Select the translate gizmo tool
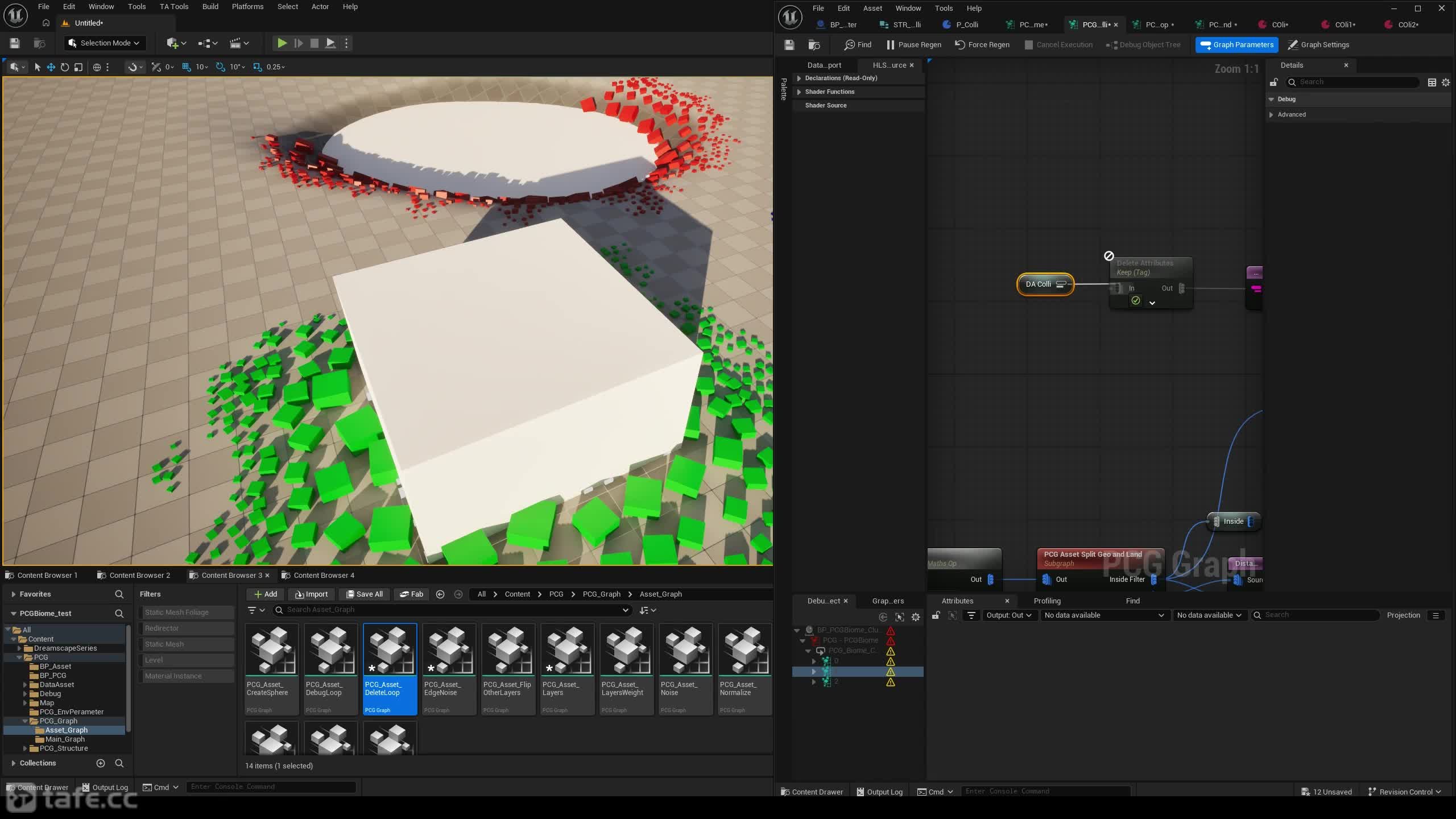The image size is (1456, 819). click(51, 67)
